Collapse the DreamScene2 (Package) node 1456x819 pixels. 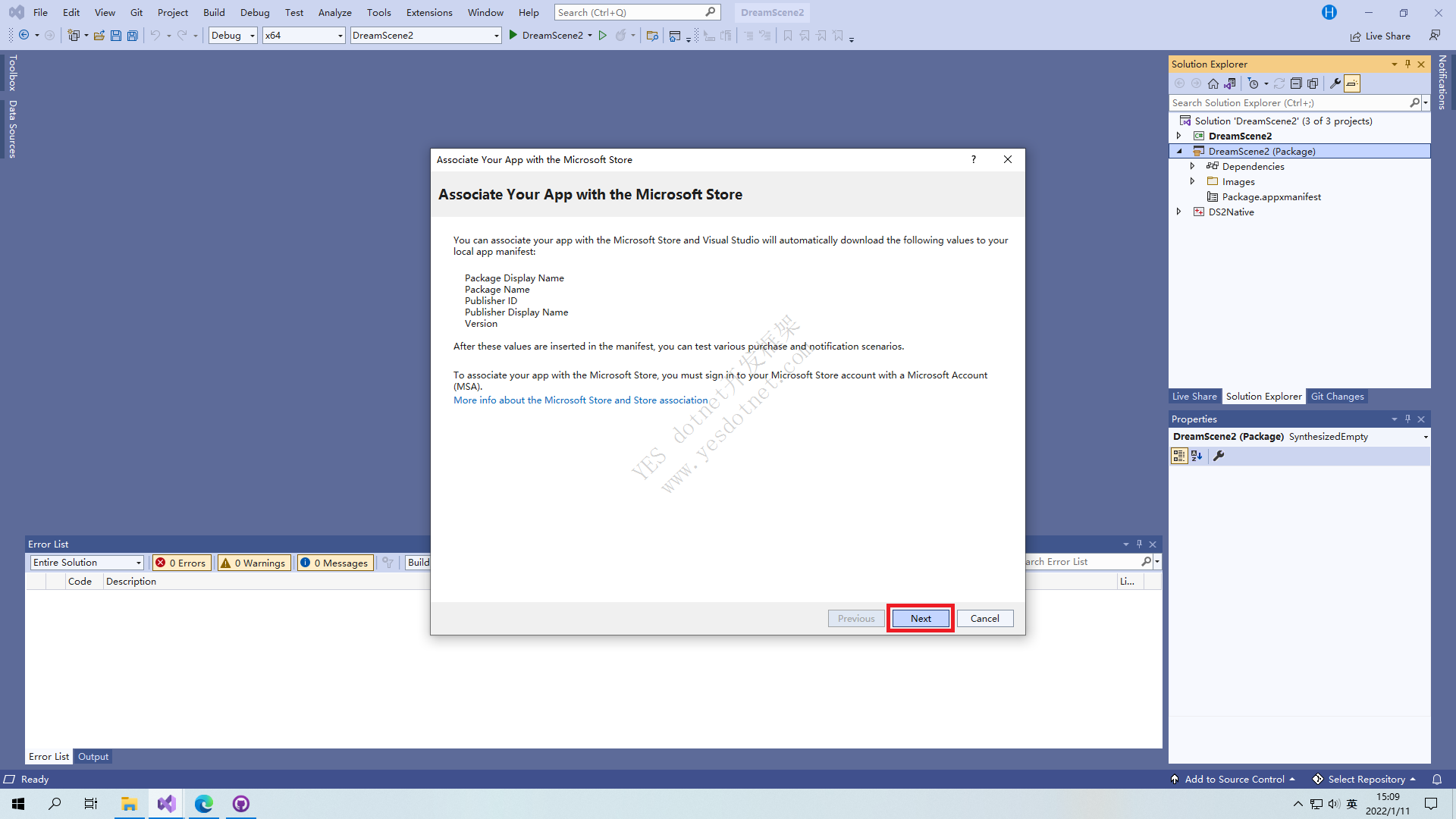click(x=1179, y=151)
